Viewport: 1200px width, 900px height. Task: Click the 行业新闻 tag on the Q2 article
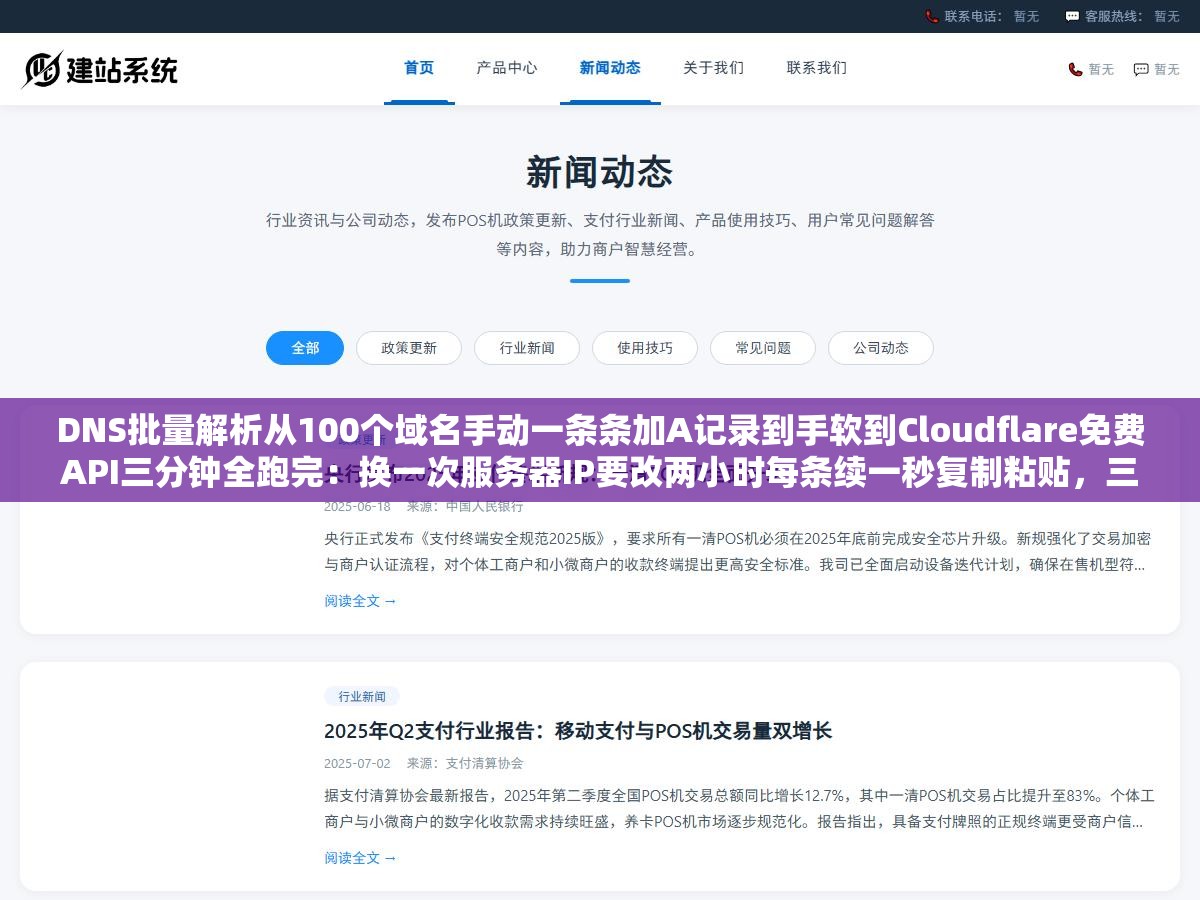click(362, 696)
